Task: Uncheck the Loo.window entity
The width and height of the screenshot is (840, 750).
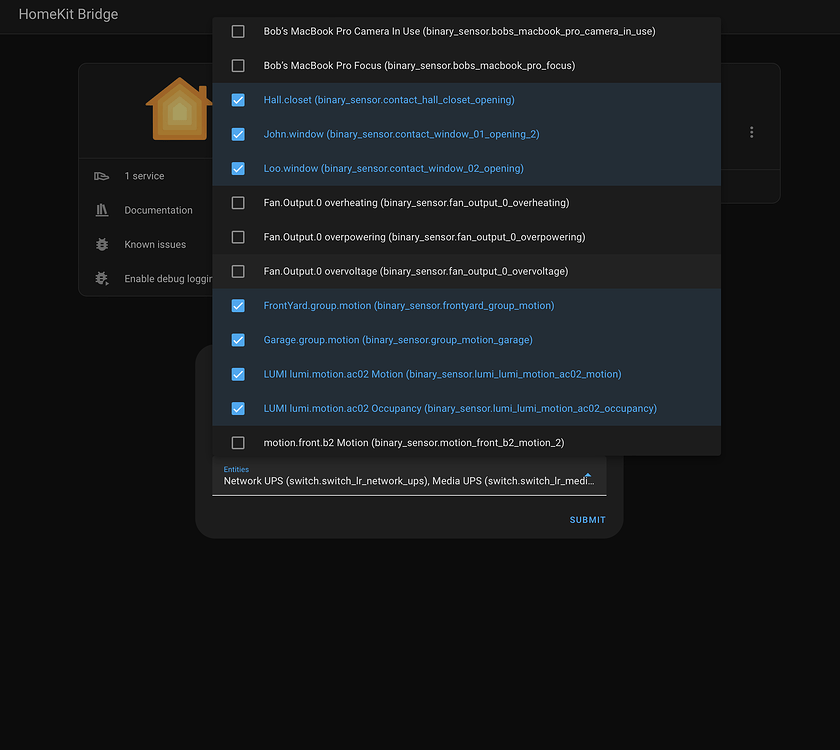Action: click(238, 168)
